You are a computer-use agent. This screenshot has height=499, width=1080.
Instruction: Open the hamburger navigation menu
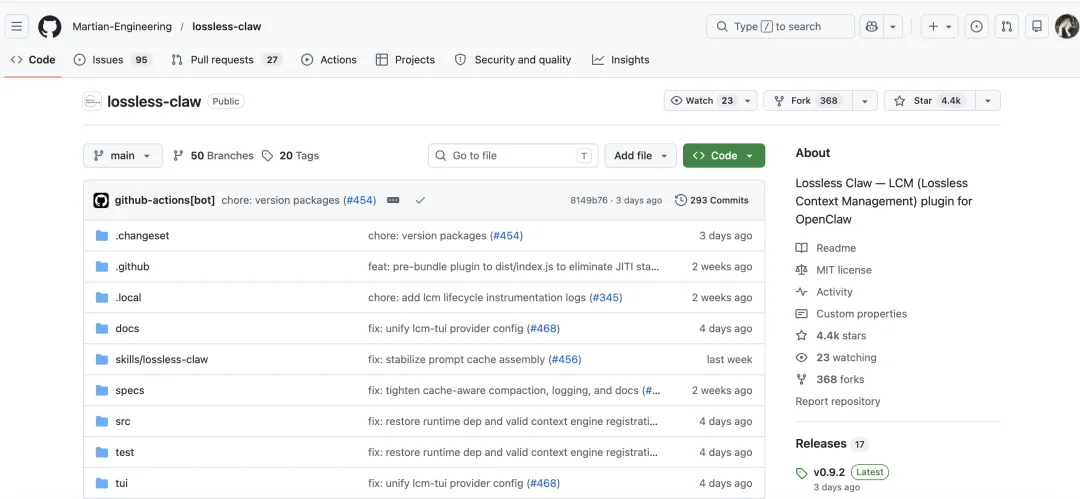[17, 26]
